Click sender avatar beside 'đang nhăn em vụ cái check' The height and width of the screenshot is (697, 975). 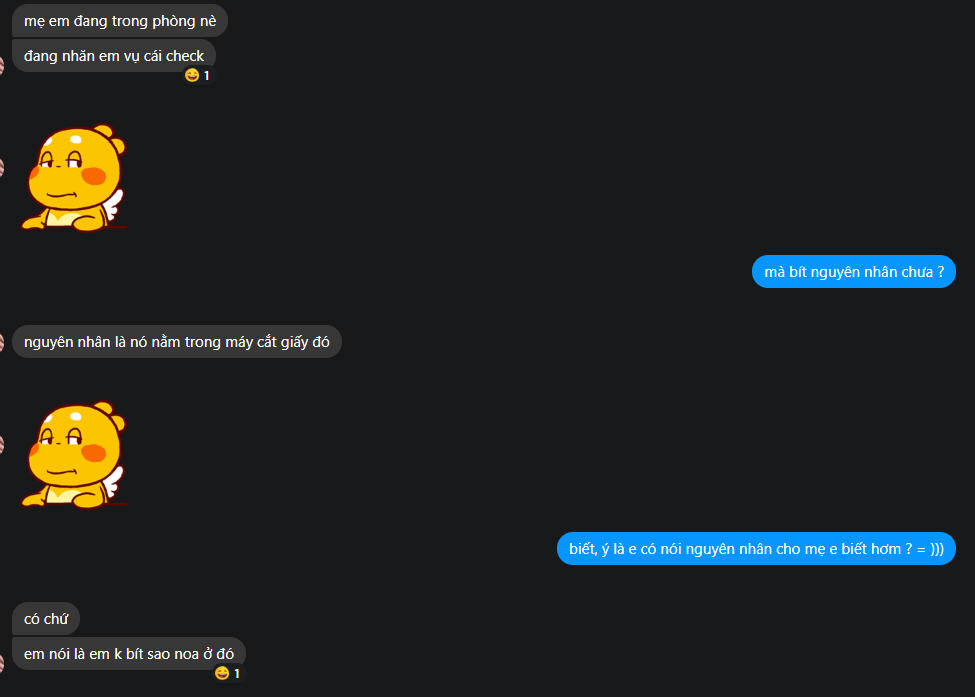[x=1, y=65]
